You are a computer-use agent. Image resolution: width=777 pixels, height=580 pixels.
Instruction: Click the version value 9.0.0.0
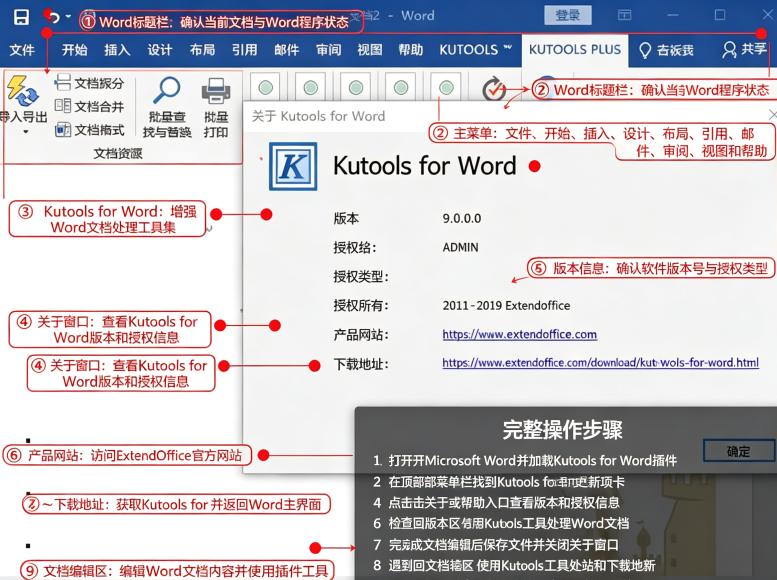(x=462, y=219)
